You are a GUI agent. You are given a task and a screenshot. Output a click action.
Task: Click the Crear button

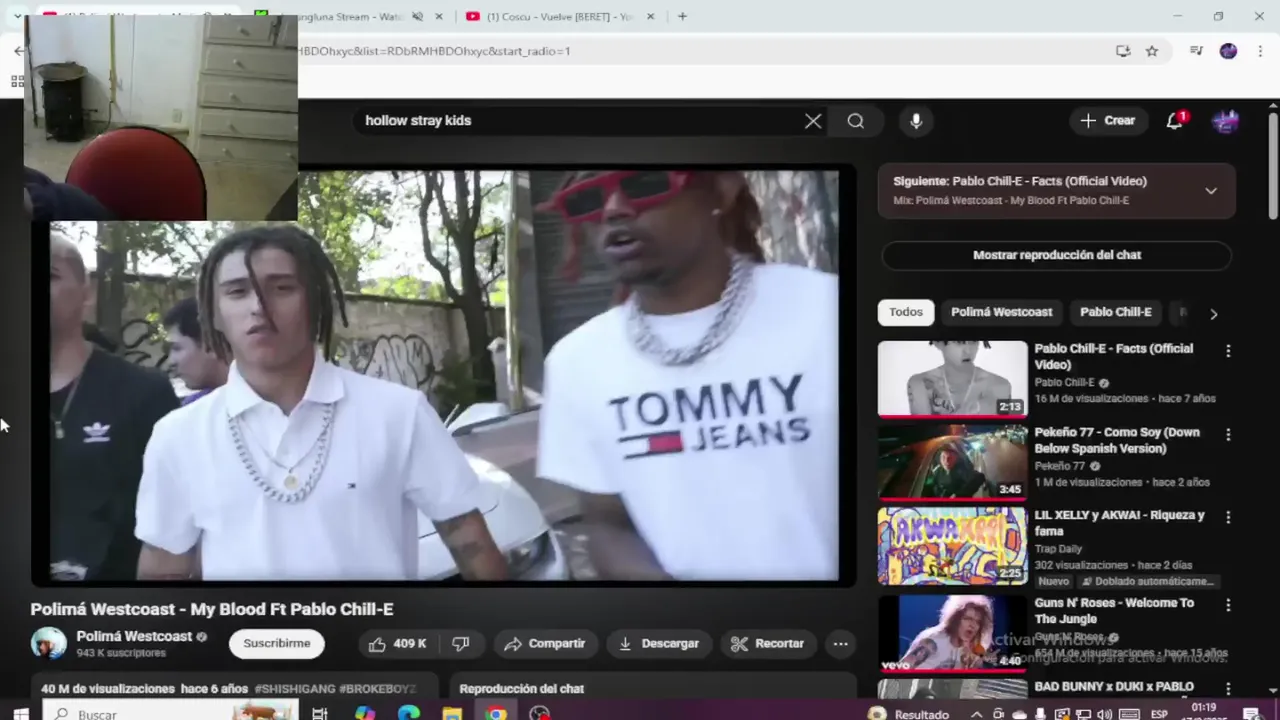[1108, 121]
